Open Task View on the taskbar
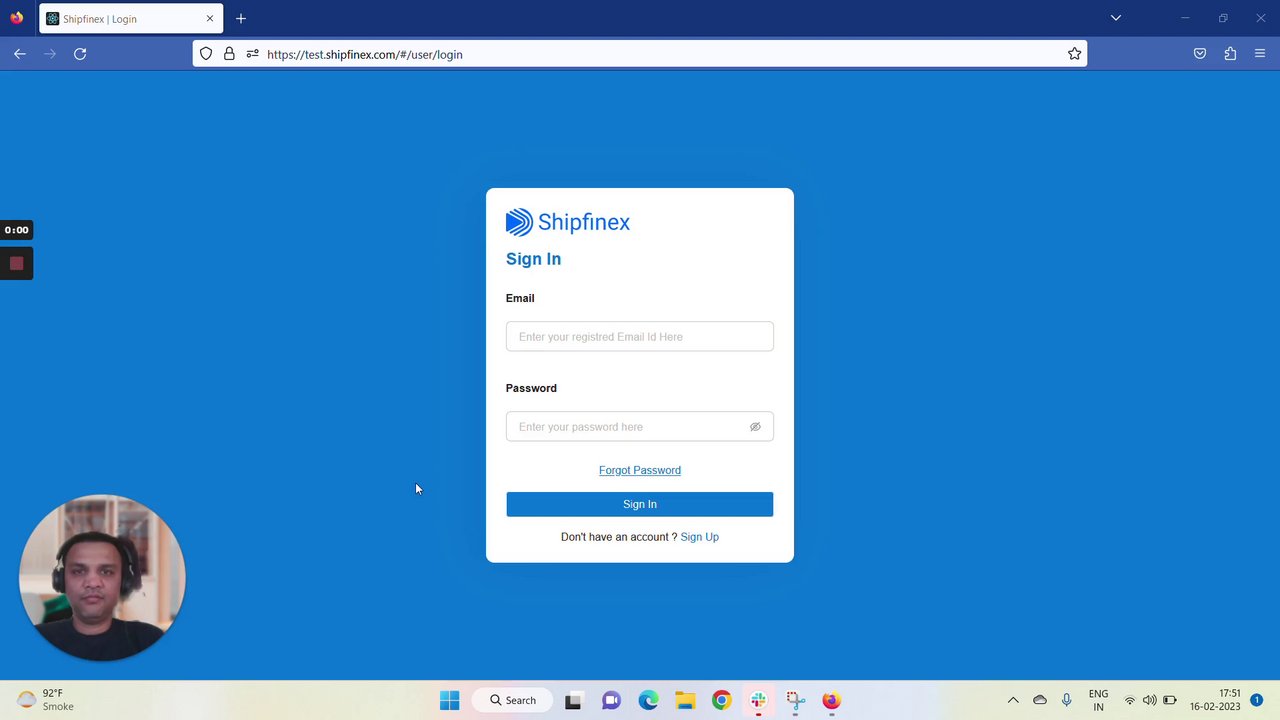1280x720 pixels. click(573, 700)
